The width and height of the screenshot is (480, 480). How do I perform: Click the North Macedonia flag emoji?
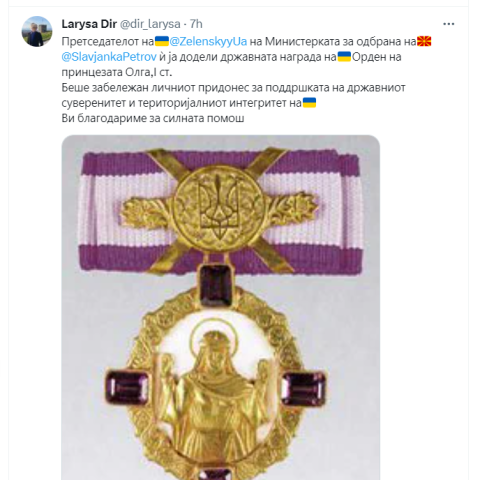(x=424, y=41)
